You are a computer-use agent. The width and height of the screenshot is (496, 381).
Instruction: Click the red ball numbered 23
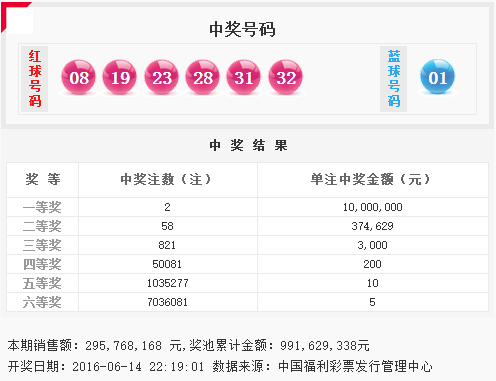[161, 77]
